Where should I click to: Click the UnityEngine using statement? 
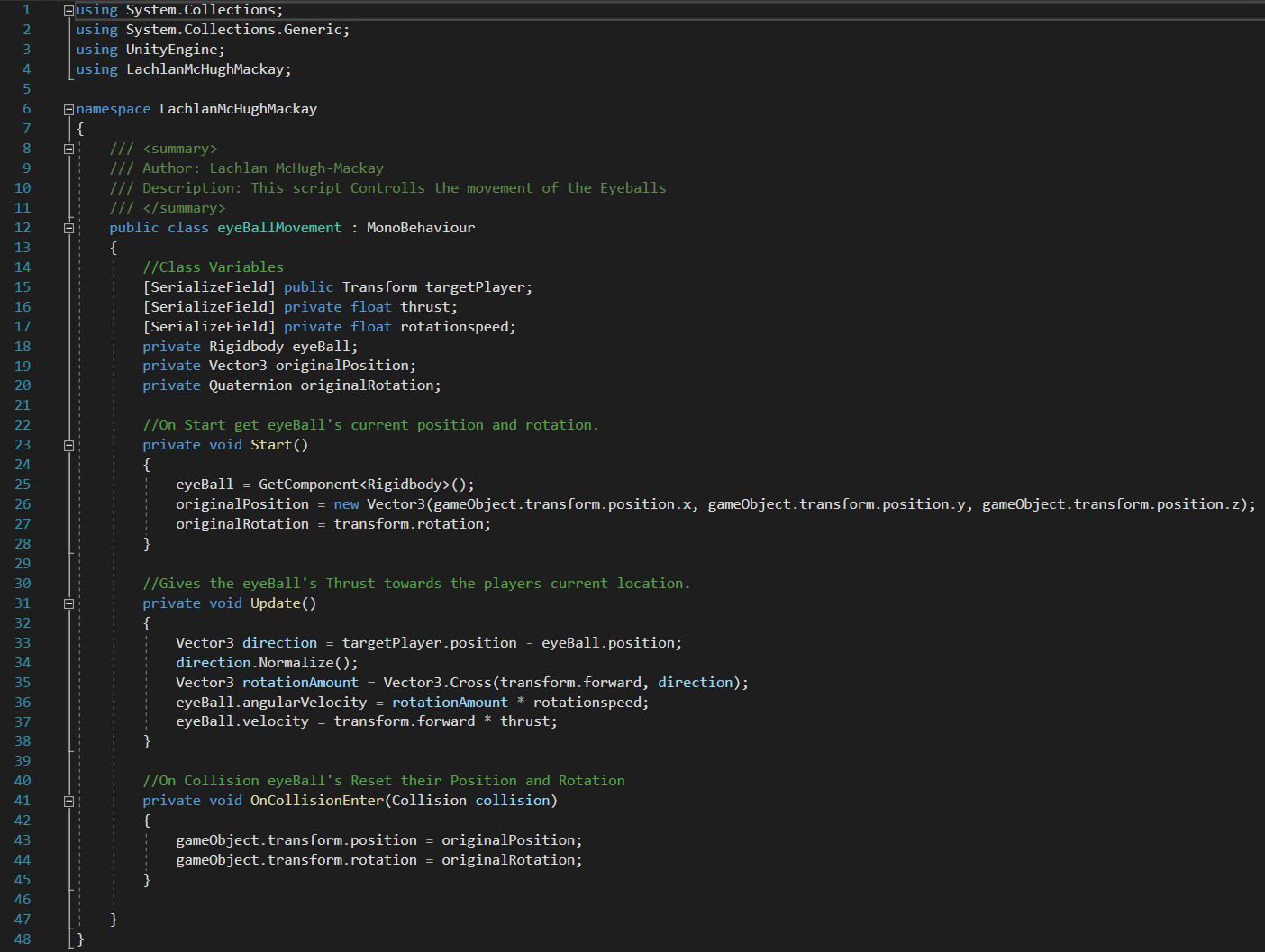coord(175,50)
